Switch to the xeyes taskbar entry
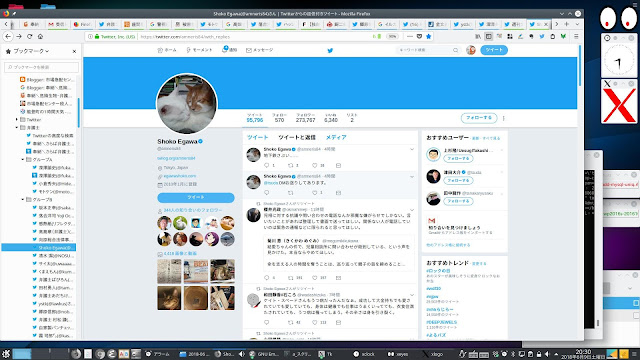This screenshot has width=640, height=360. [x=398, y=354]
